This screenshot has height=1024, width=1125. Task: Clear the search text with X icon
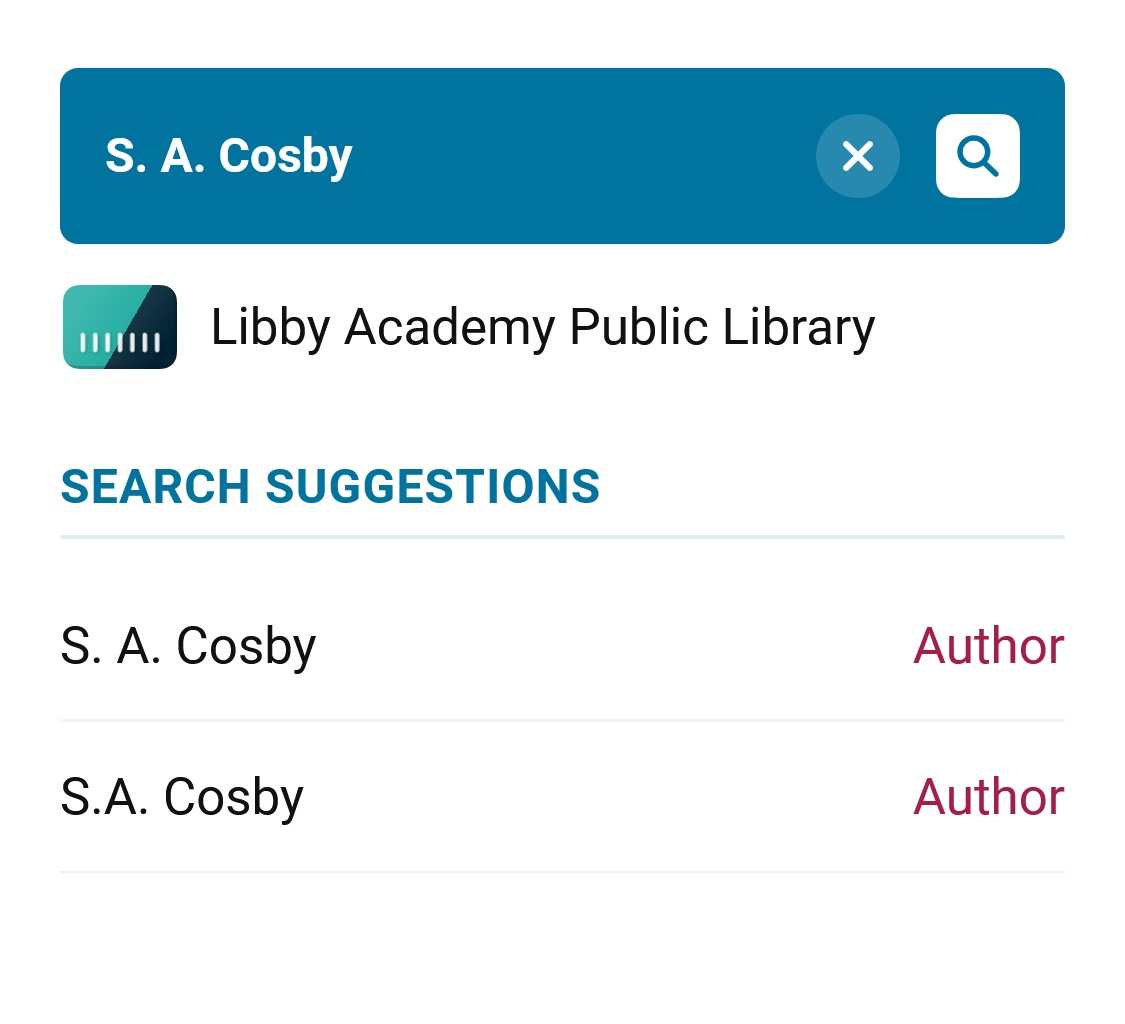[857, 156]
